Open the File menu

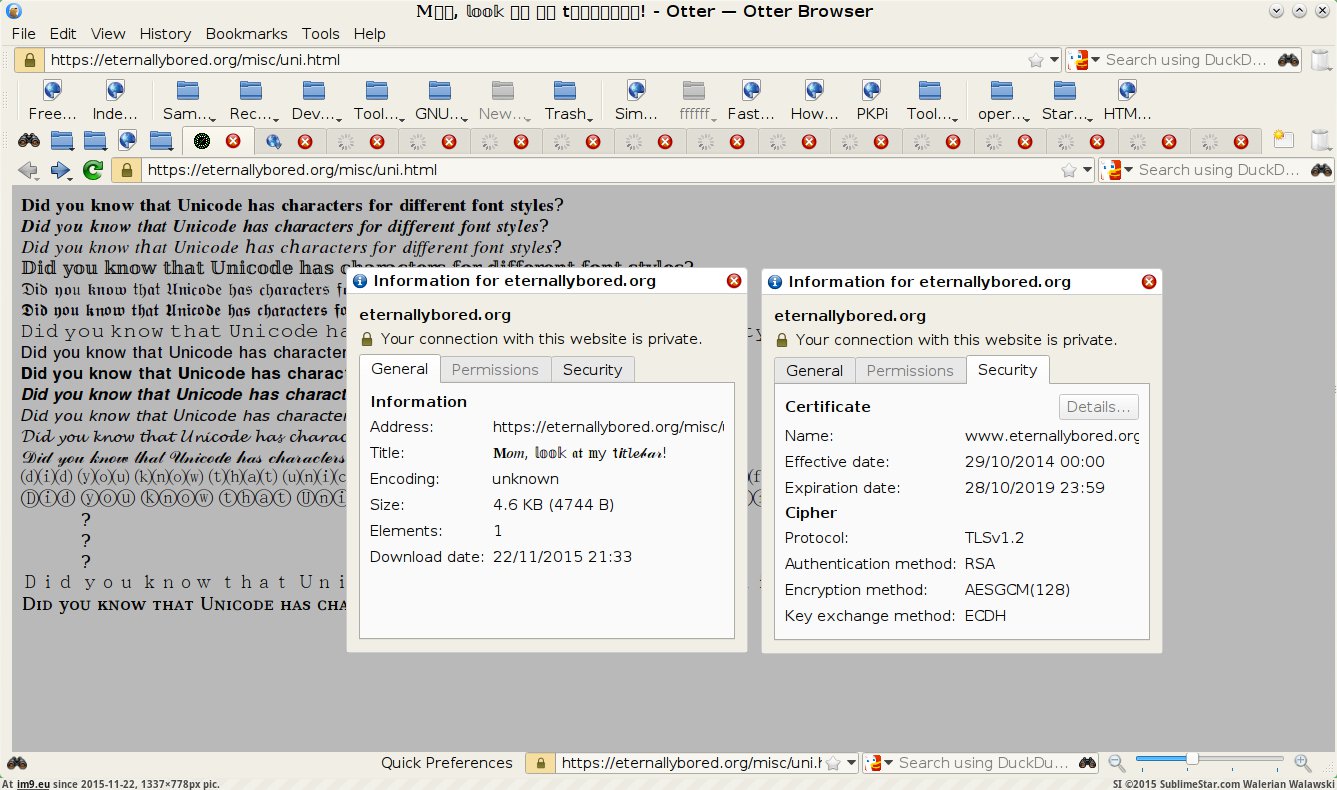[24, 34]
